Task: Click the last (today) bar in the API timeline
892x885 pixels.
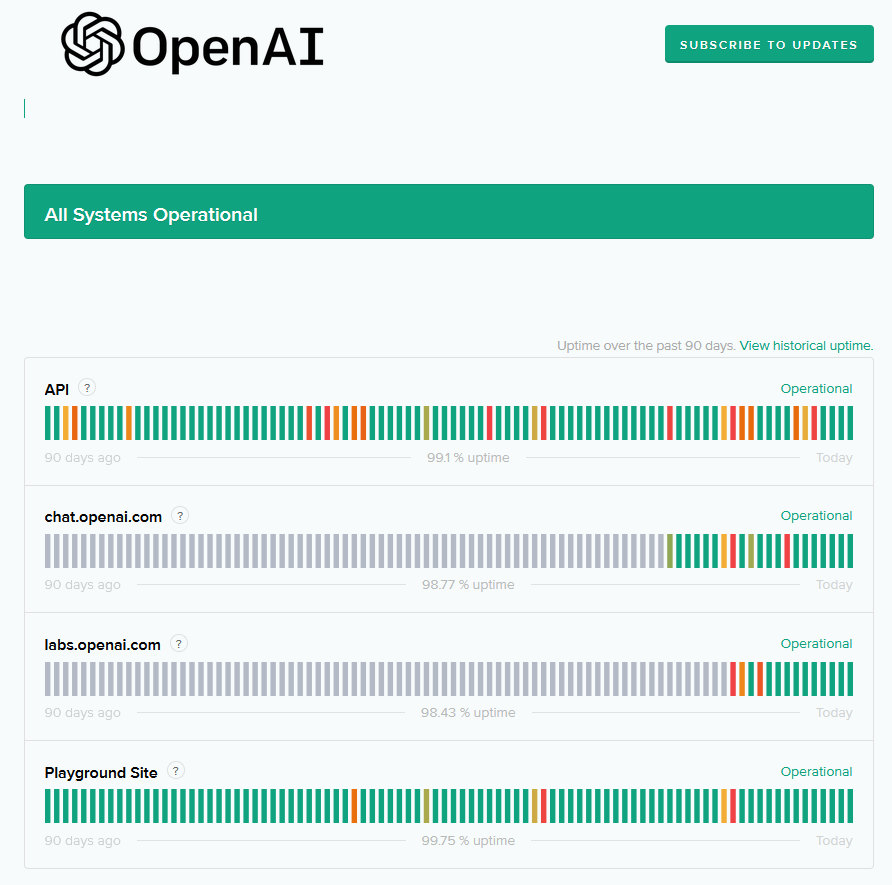Action: pos(850,423)
